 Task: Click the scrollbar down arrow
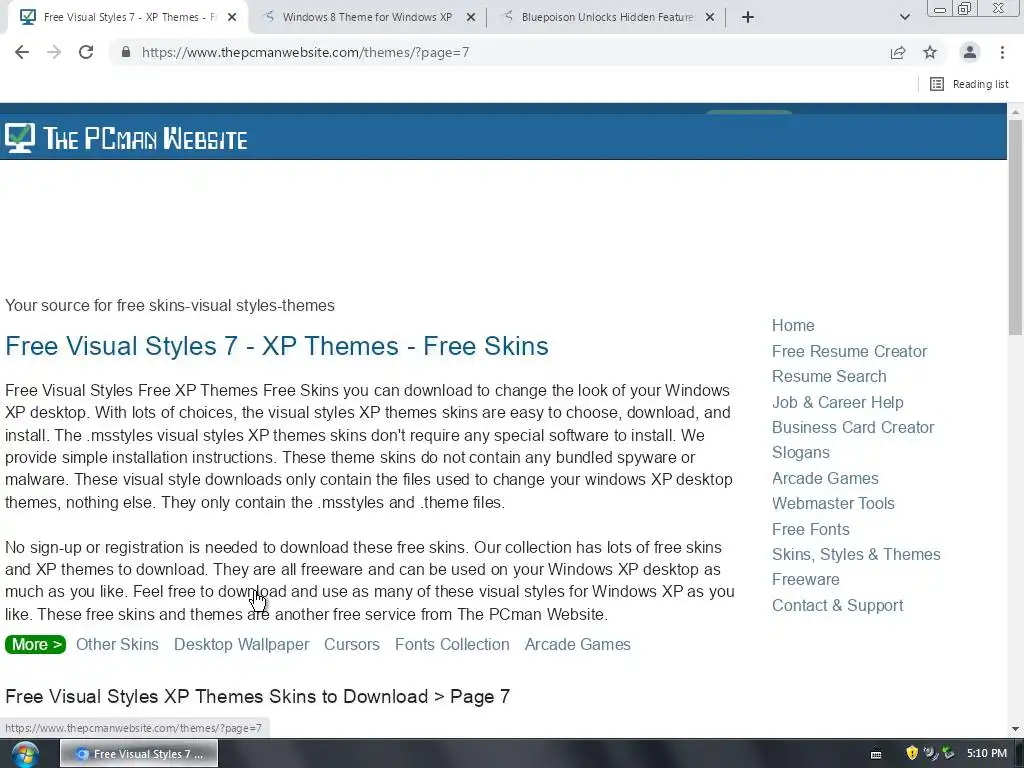point(1016,729)
